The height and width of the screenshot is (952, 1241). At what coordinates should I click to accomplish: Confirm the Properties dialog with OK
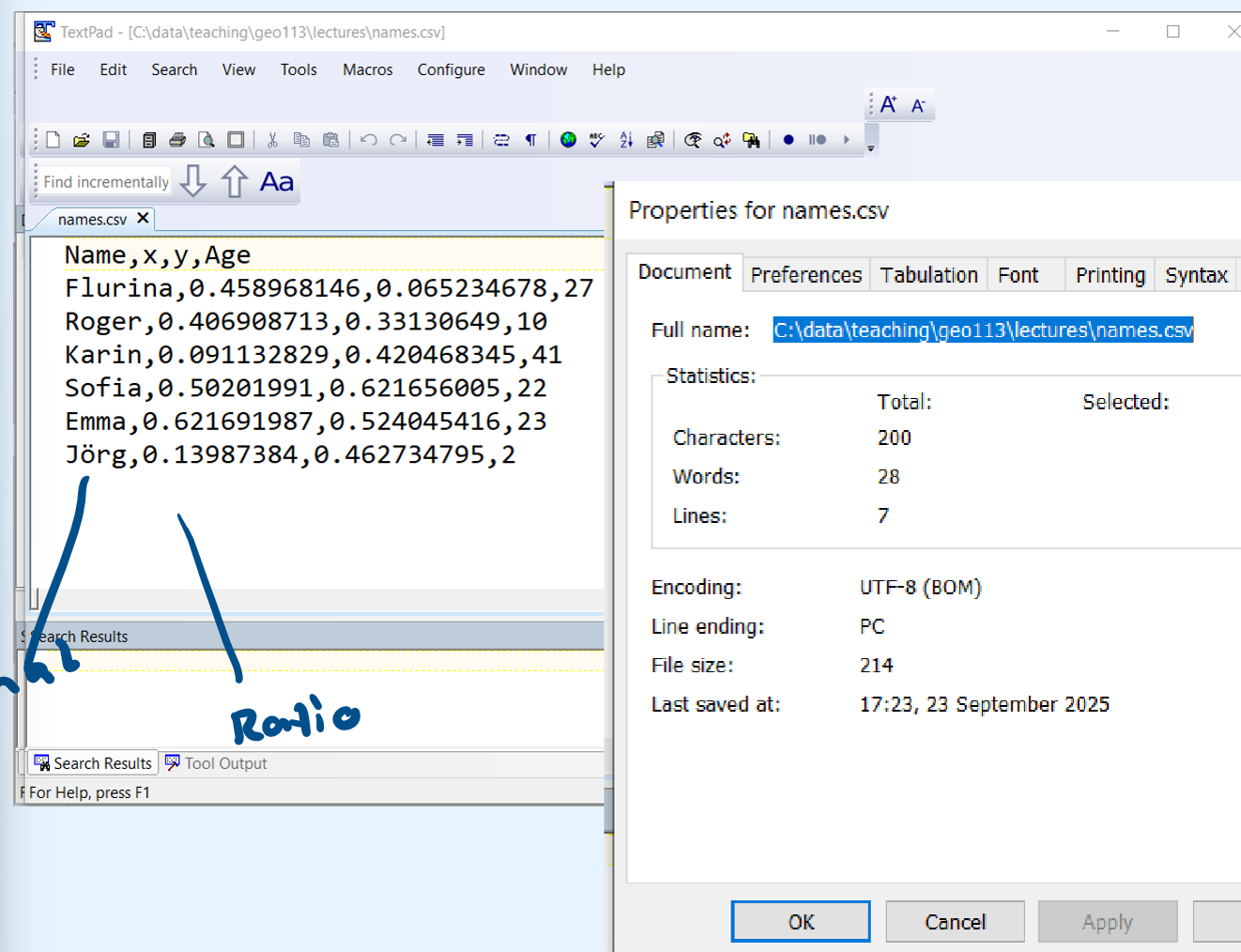pos(801,922)
